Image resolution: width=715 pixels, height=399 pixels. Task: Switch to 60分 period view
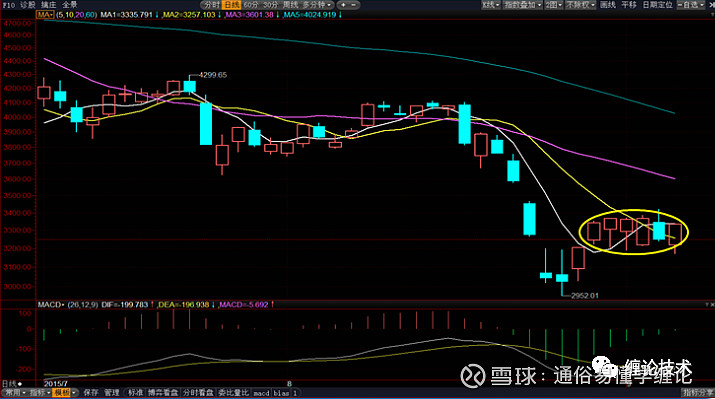(251, 5)
